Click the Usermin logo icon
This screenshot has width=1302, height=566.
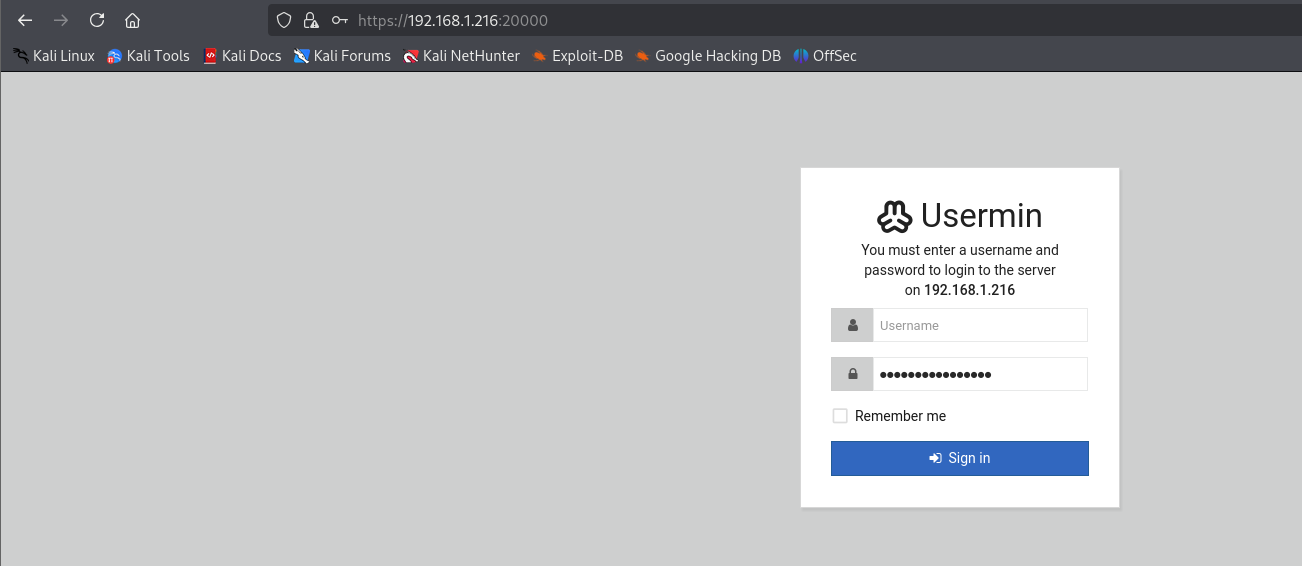click(x=894, y=216)
